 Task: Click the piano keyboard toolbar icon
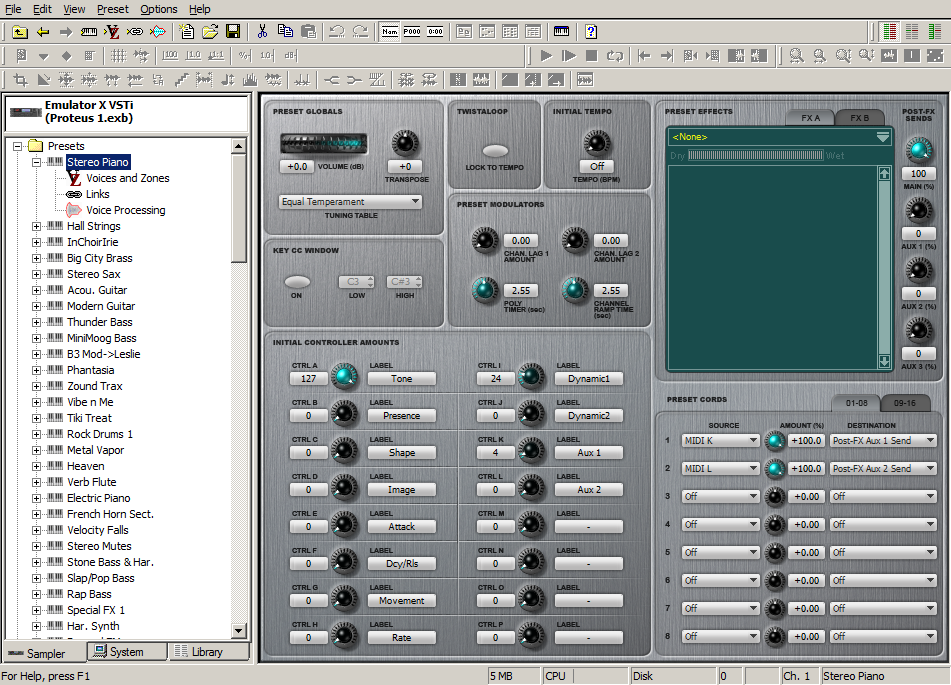pos(562,31)
